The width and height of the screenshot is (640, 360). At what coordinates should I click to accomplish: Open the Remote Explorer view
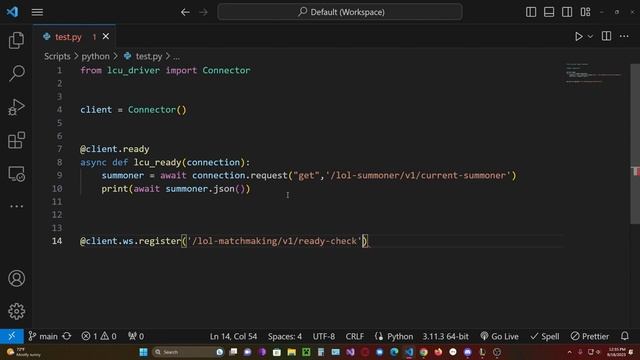pyautogui.click(x=16, y=174)
